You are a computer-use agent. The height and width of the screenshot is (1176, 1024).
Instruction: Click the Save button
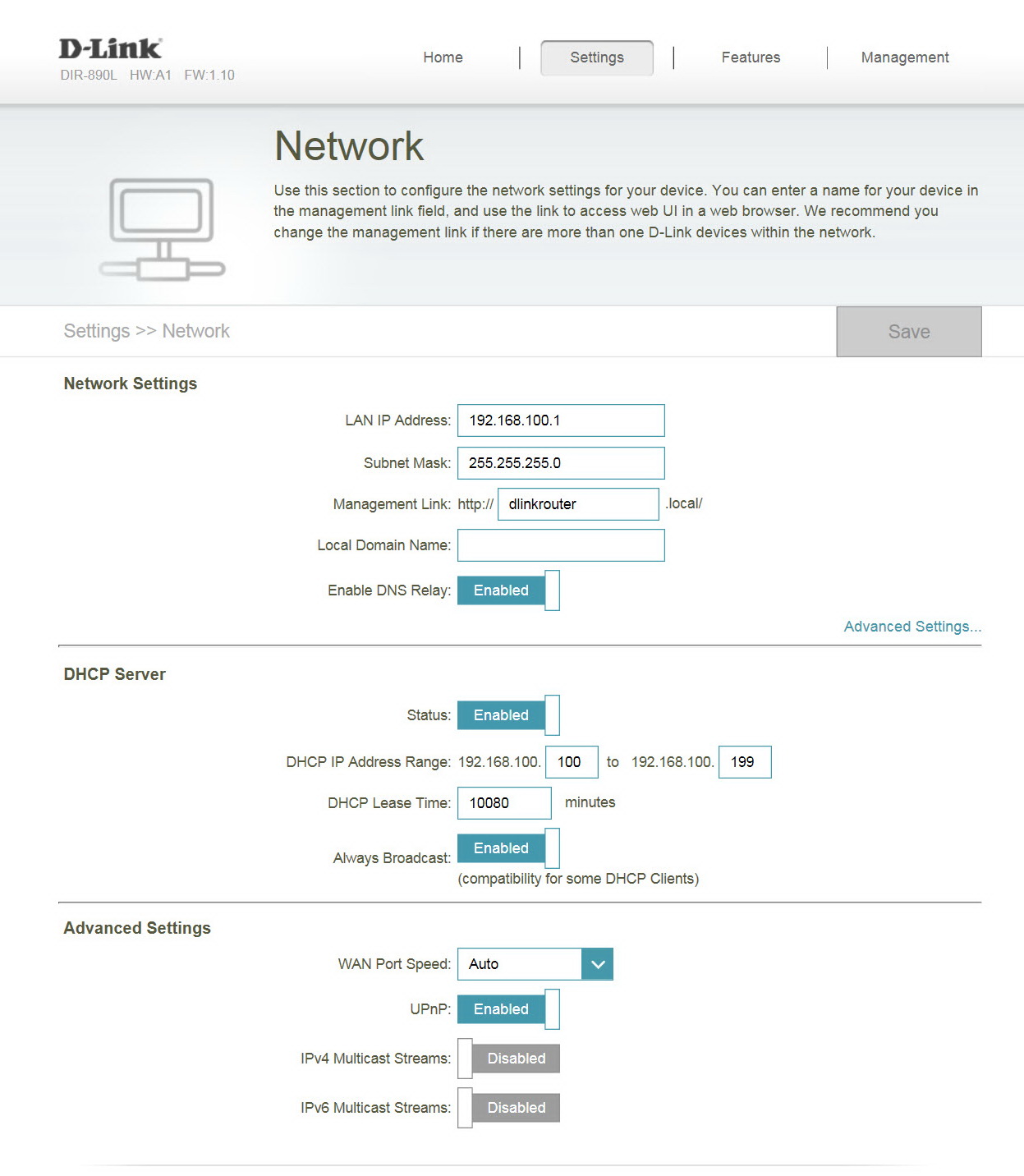pyautogui.click(x=909, y=332)
